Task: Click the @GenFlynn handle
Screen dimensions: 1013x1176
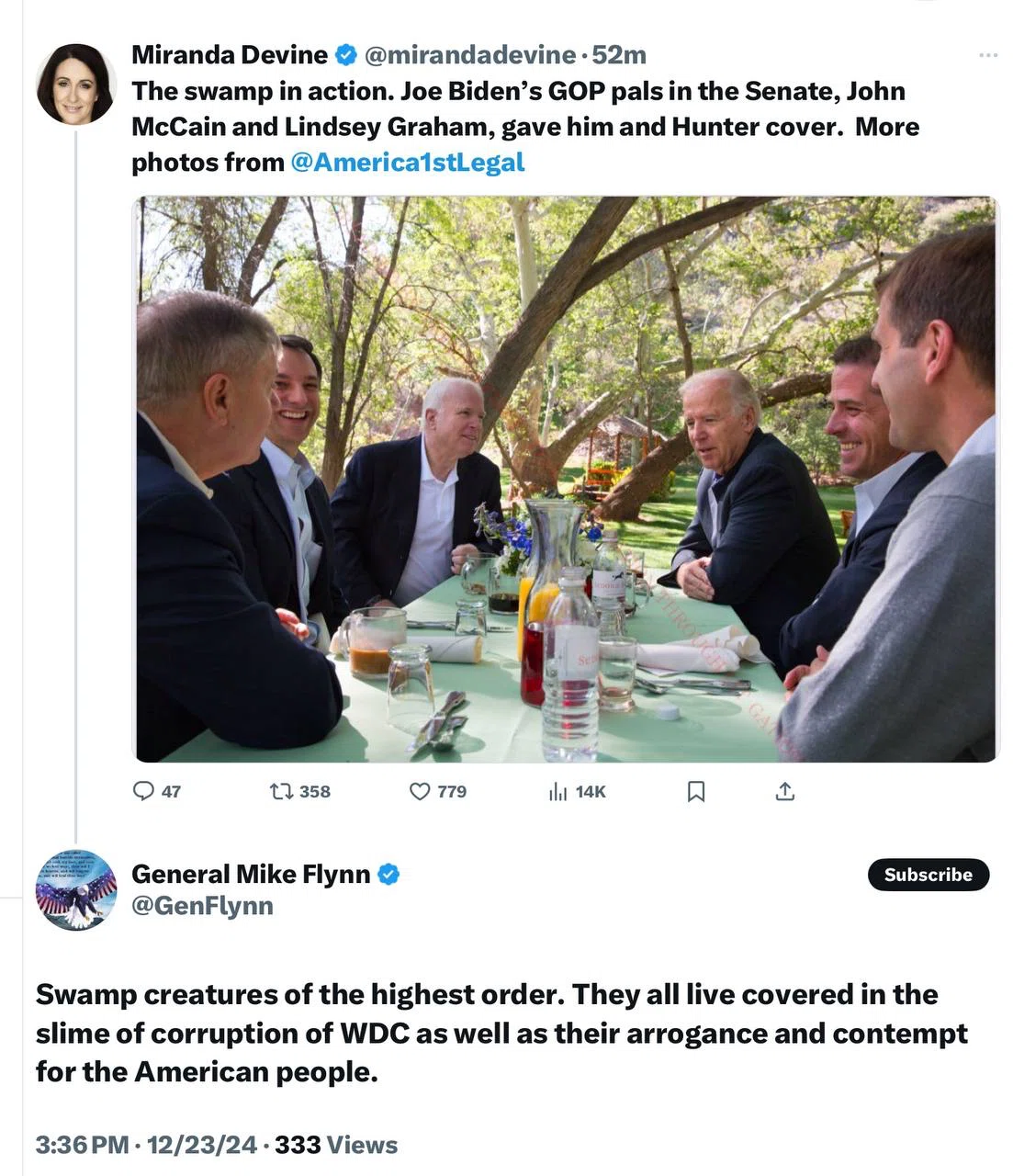Action: 202,905
